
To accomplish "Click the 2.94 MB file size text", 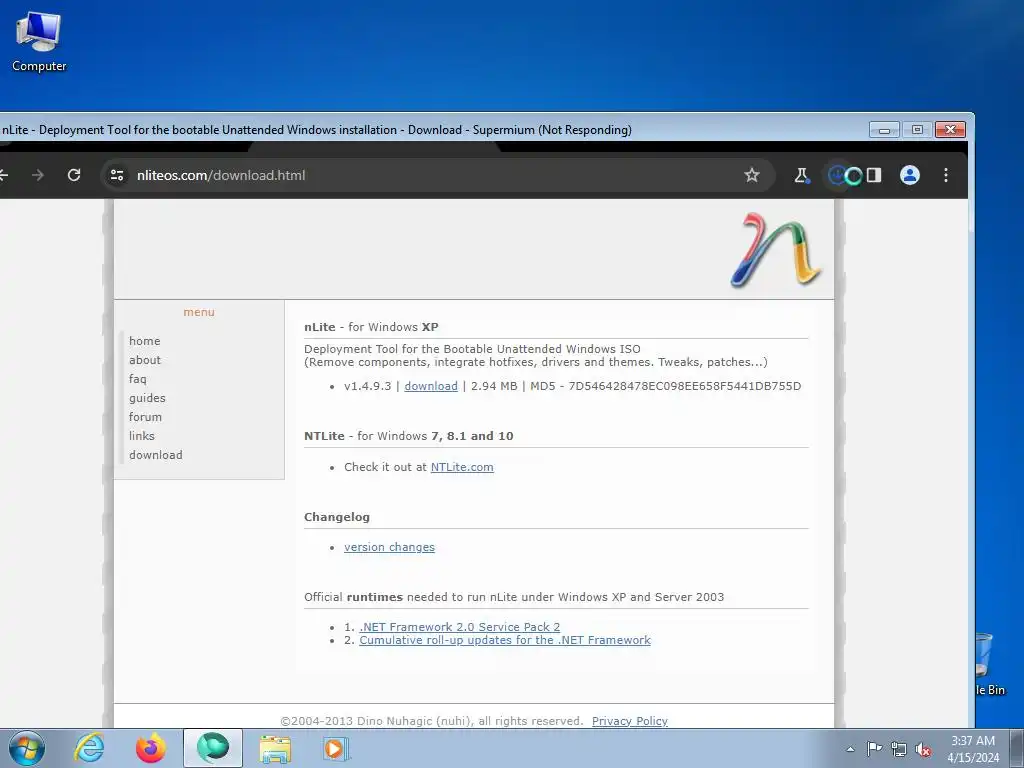I will tap(494, 386).
